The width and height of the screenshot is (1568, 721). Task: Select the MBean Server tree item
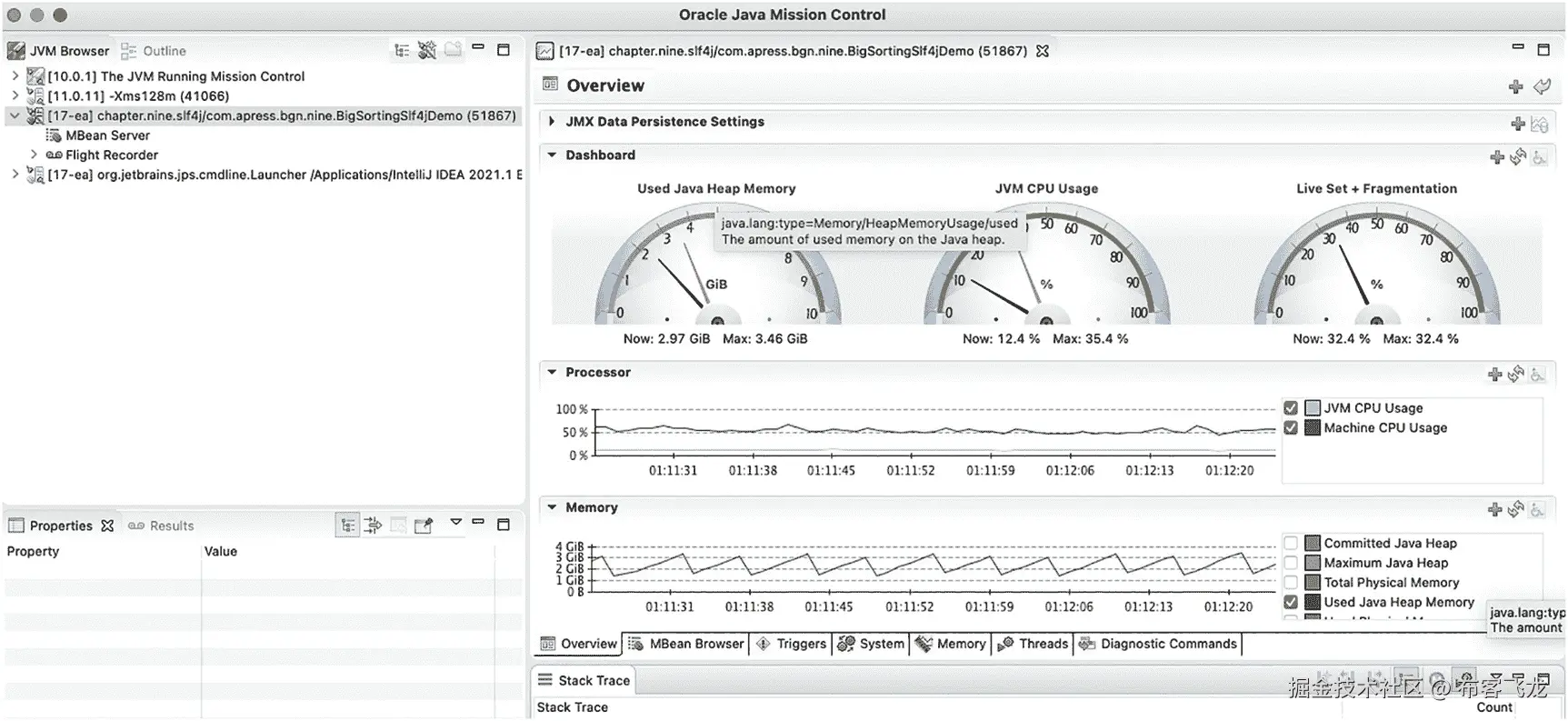[x=107, y=135]
